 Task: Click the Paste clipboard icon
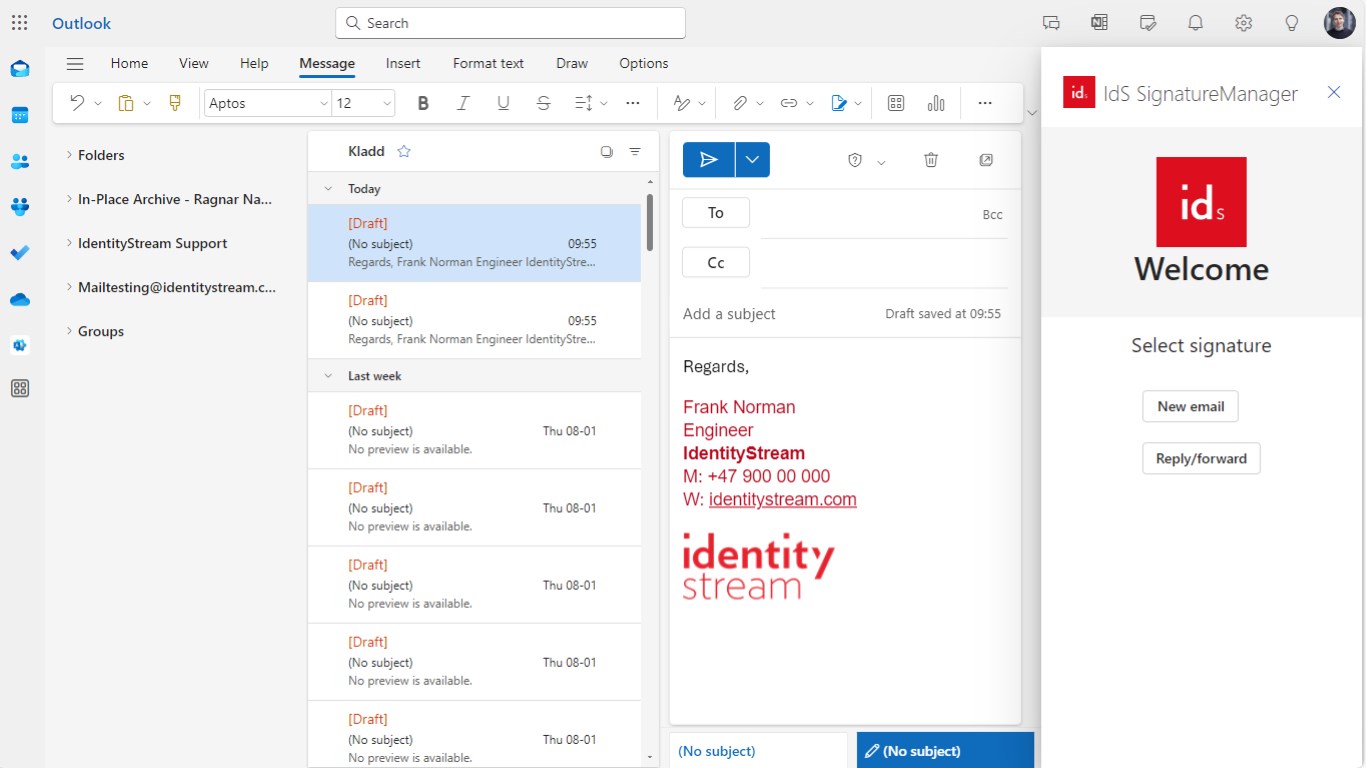coord(126,103)
